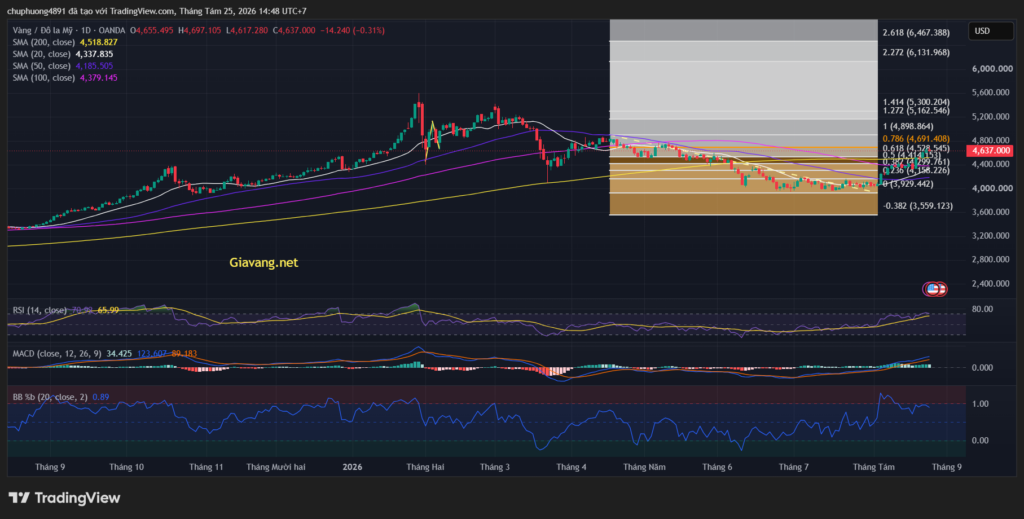Click the BB %b 1.00 axis label
The height and width of the screenshot is (519, 1024).
980,404
